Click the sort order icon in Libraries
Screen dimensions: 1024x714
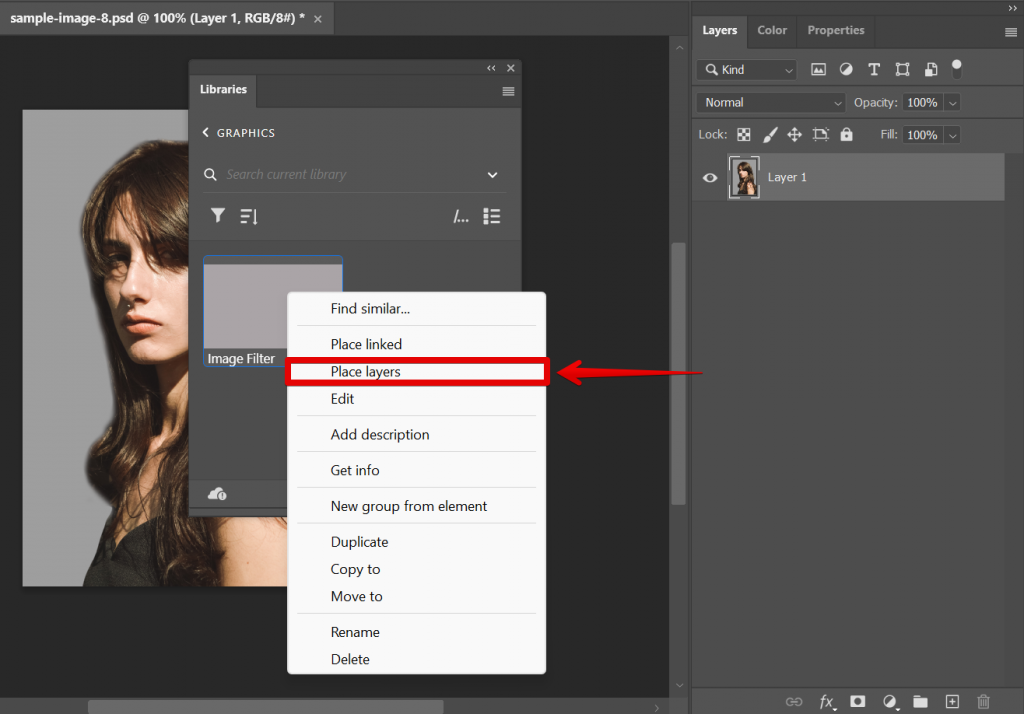tap(249, 216)
